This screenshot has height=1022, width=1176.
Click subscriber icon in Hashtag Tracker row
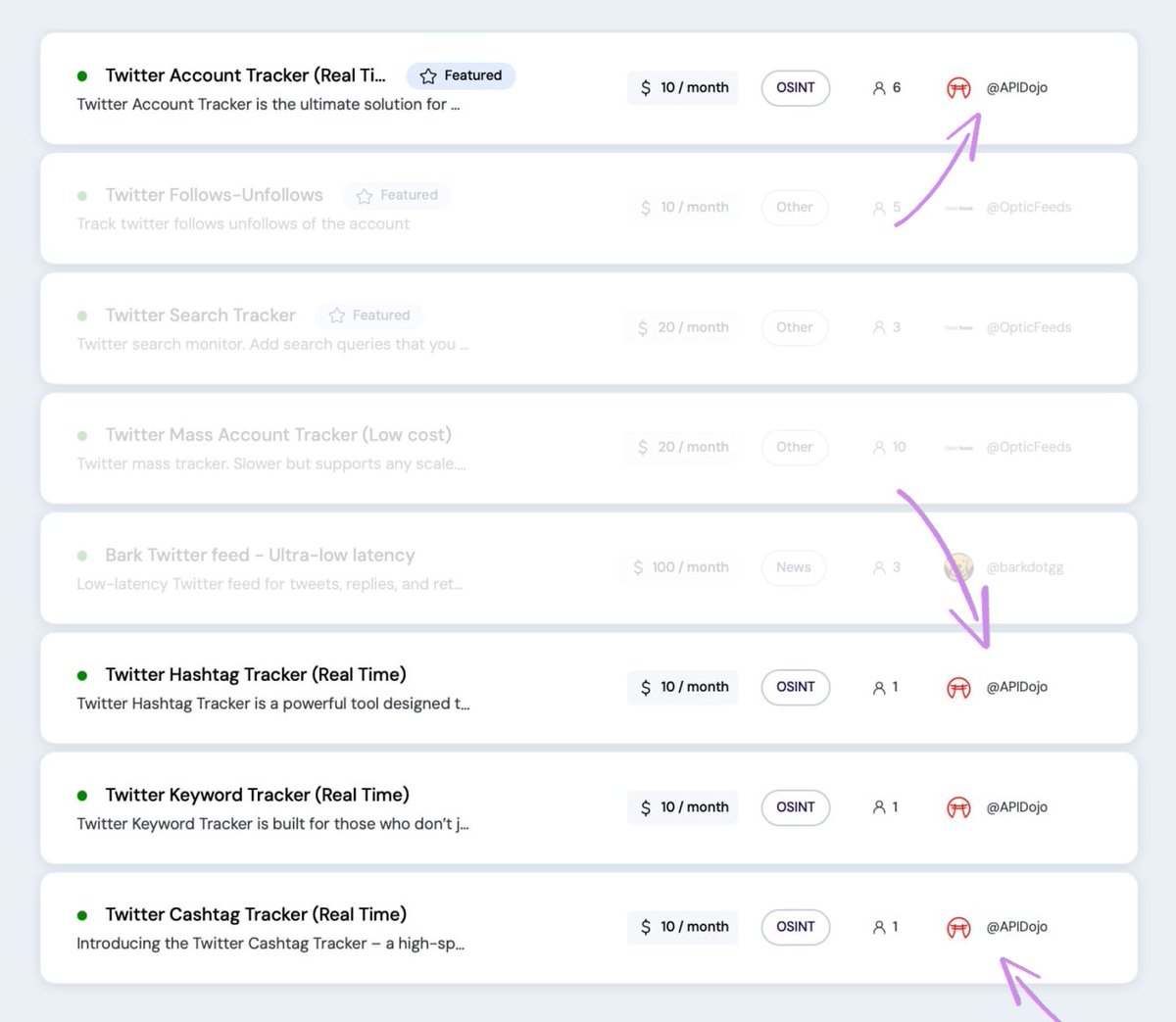(x=879, y=688)
